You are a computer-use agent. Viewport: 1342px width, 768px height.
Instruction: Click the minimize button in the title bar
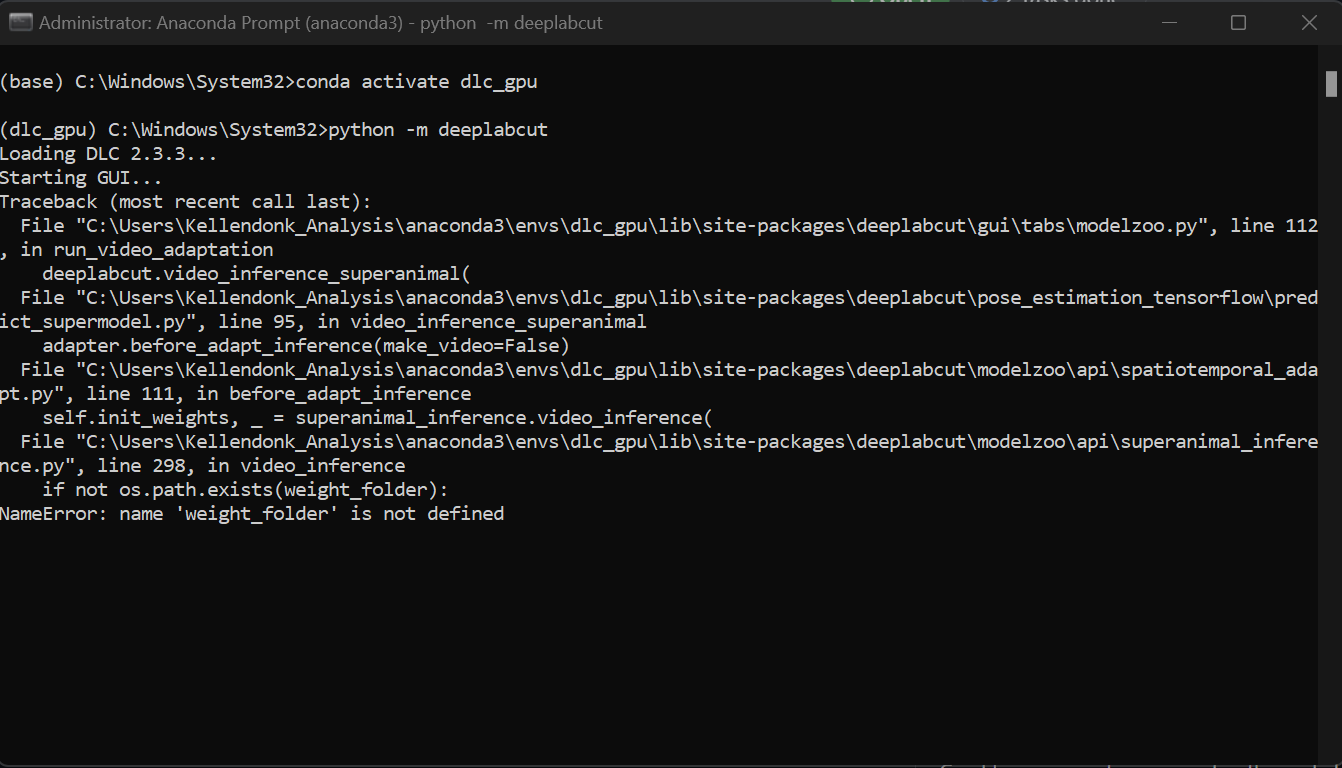tap(1169, 22)
